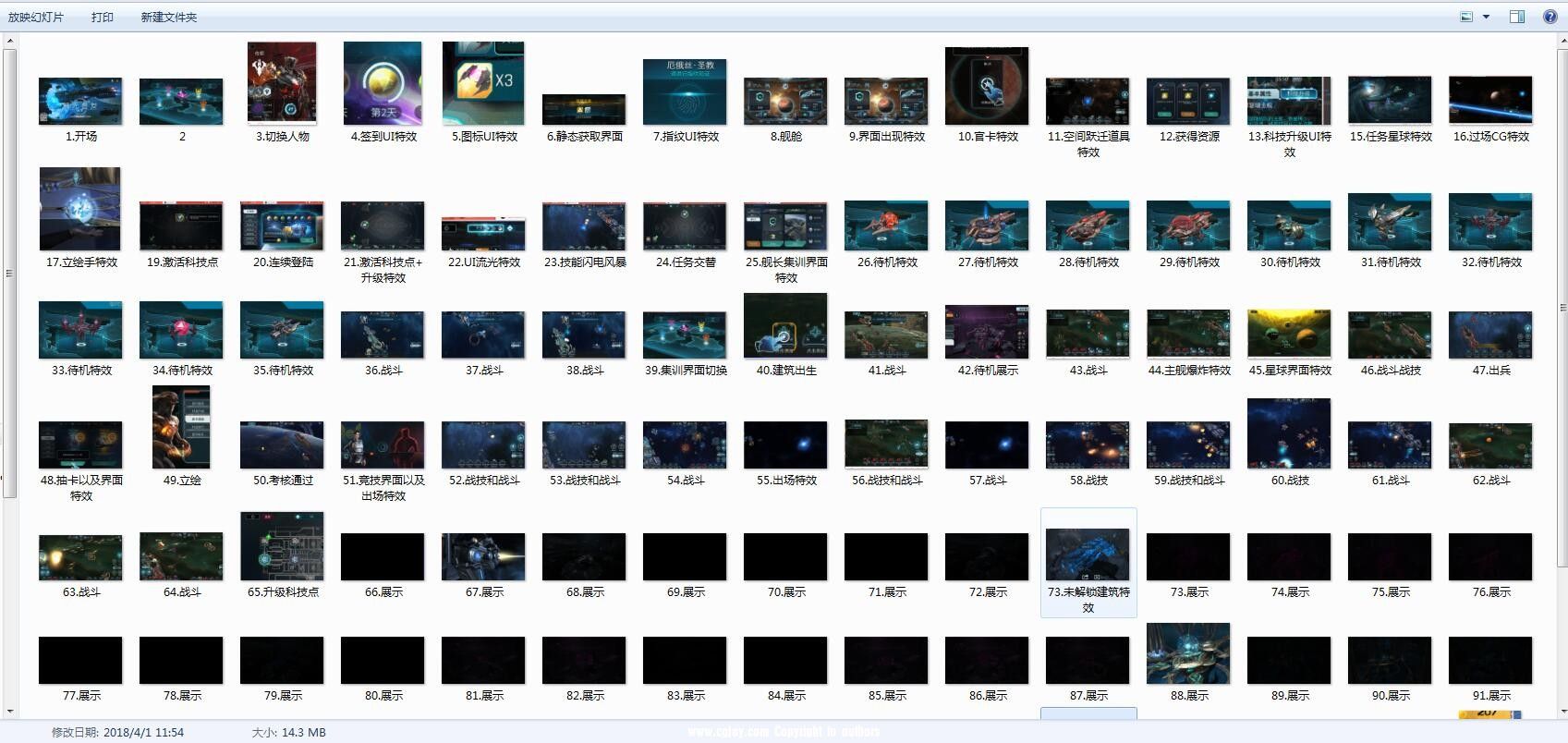The height and width of the screenshot is (743, 1568).
Task: Click the 25.舰长集训界面特效 file name
Action: tap(785, 270)
